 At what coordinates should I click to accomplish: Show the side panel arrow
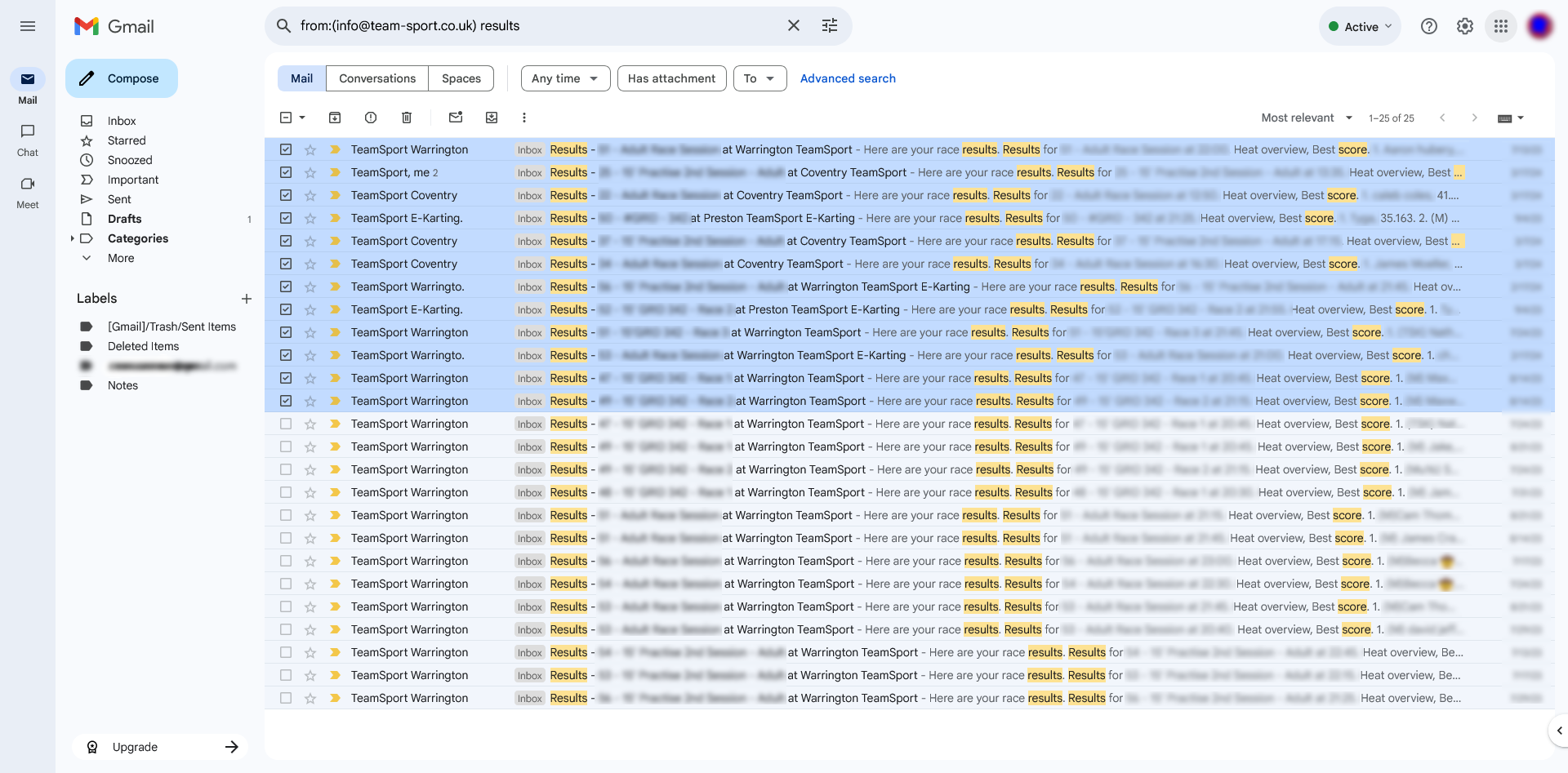(1559, 731)
